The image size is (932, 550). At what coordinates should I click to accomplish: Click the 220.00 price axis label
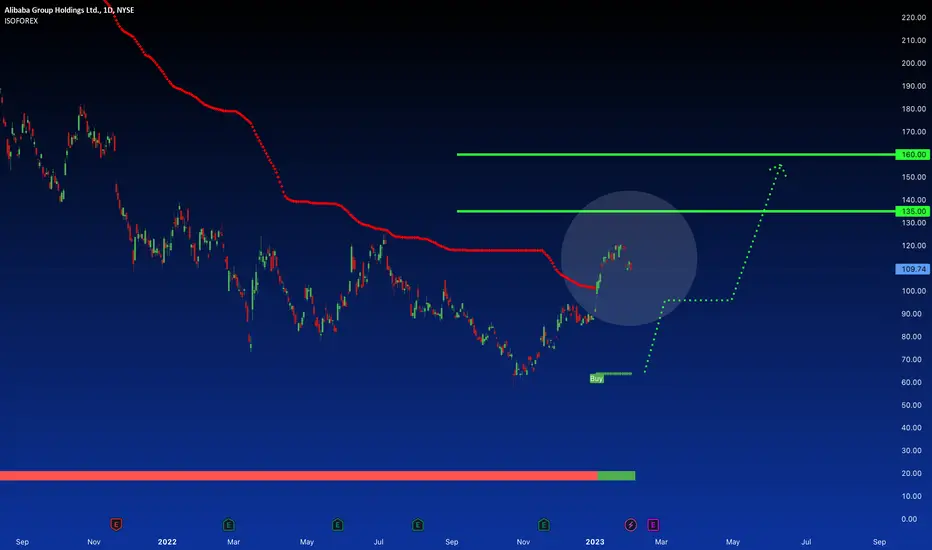[914, 18]
